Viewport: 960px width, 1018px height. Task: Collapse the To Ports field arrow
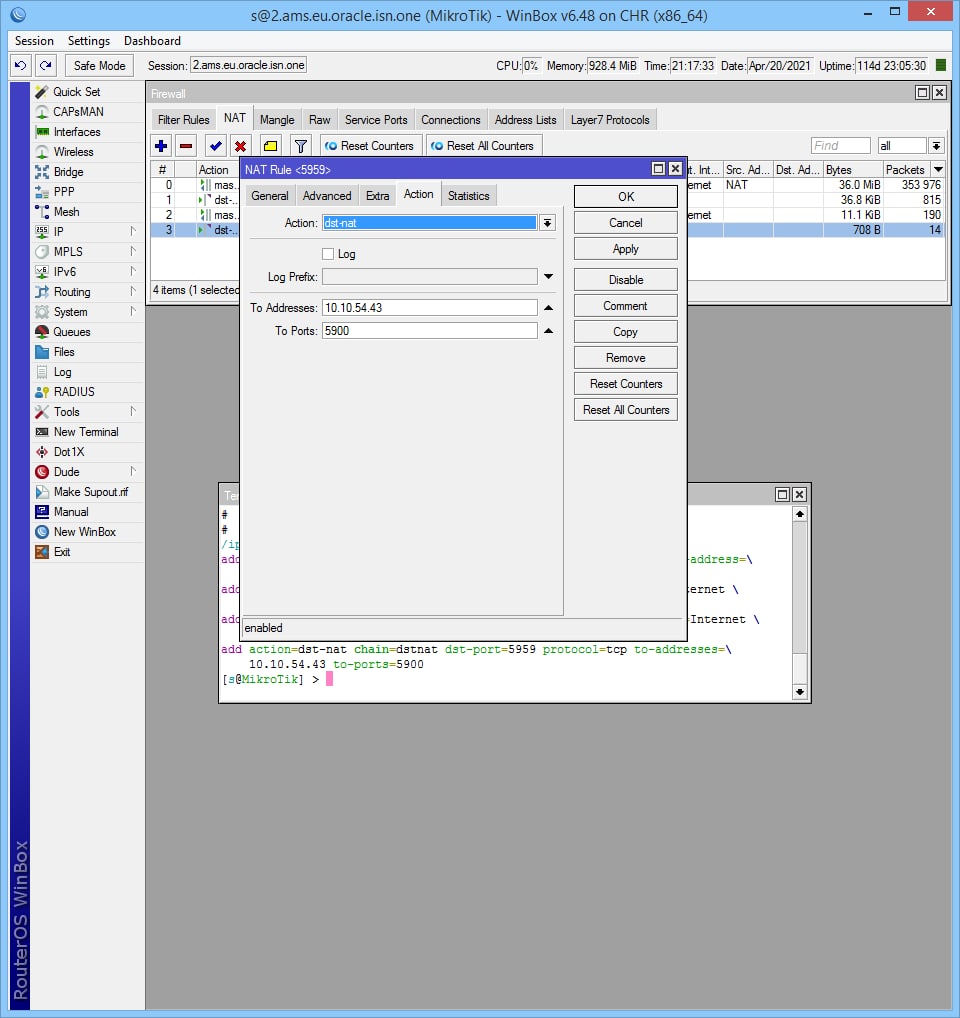click(548, 331)
